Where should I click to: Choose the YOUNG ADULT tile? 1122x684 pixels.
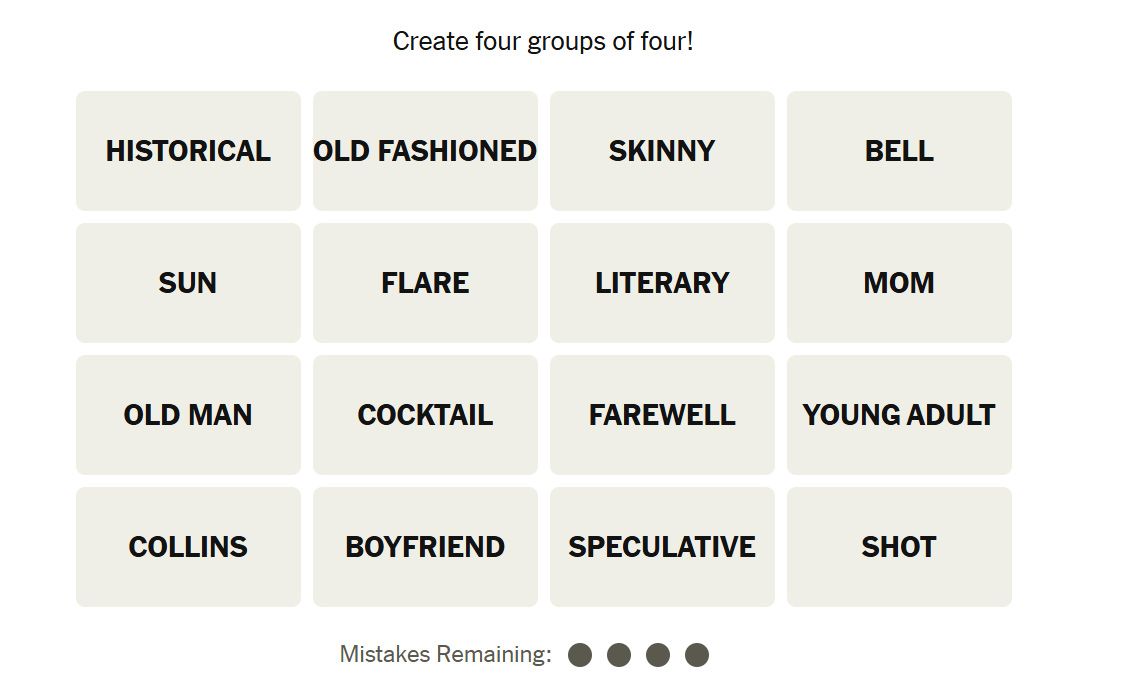(x=899, y=415)
